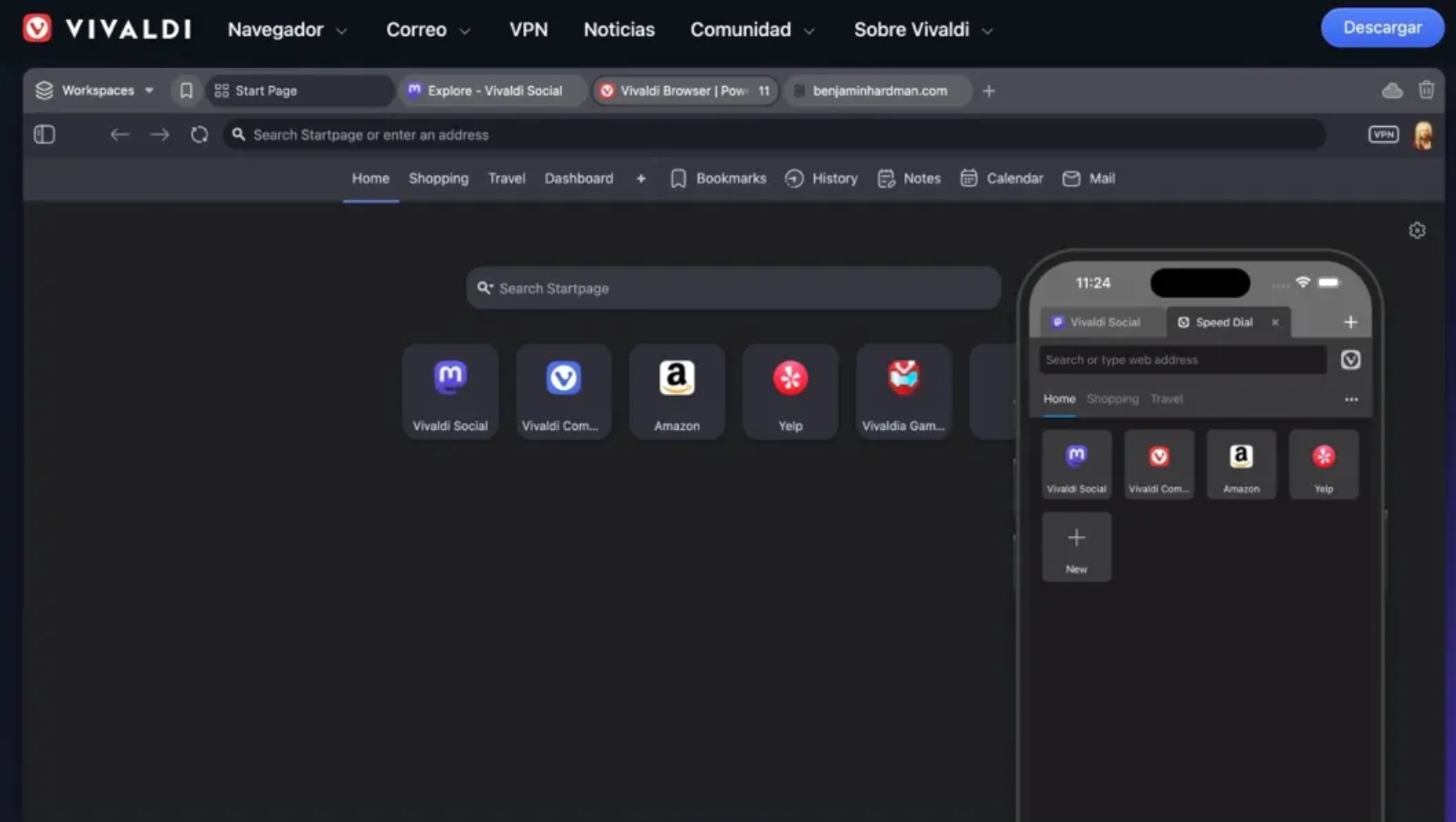This screenshot has height=822, width=1456.
Task: Click the cloud sync icon
Action: click(1392, 90)
